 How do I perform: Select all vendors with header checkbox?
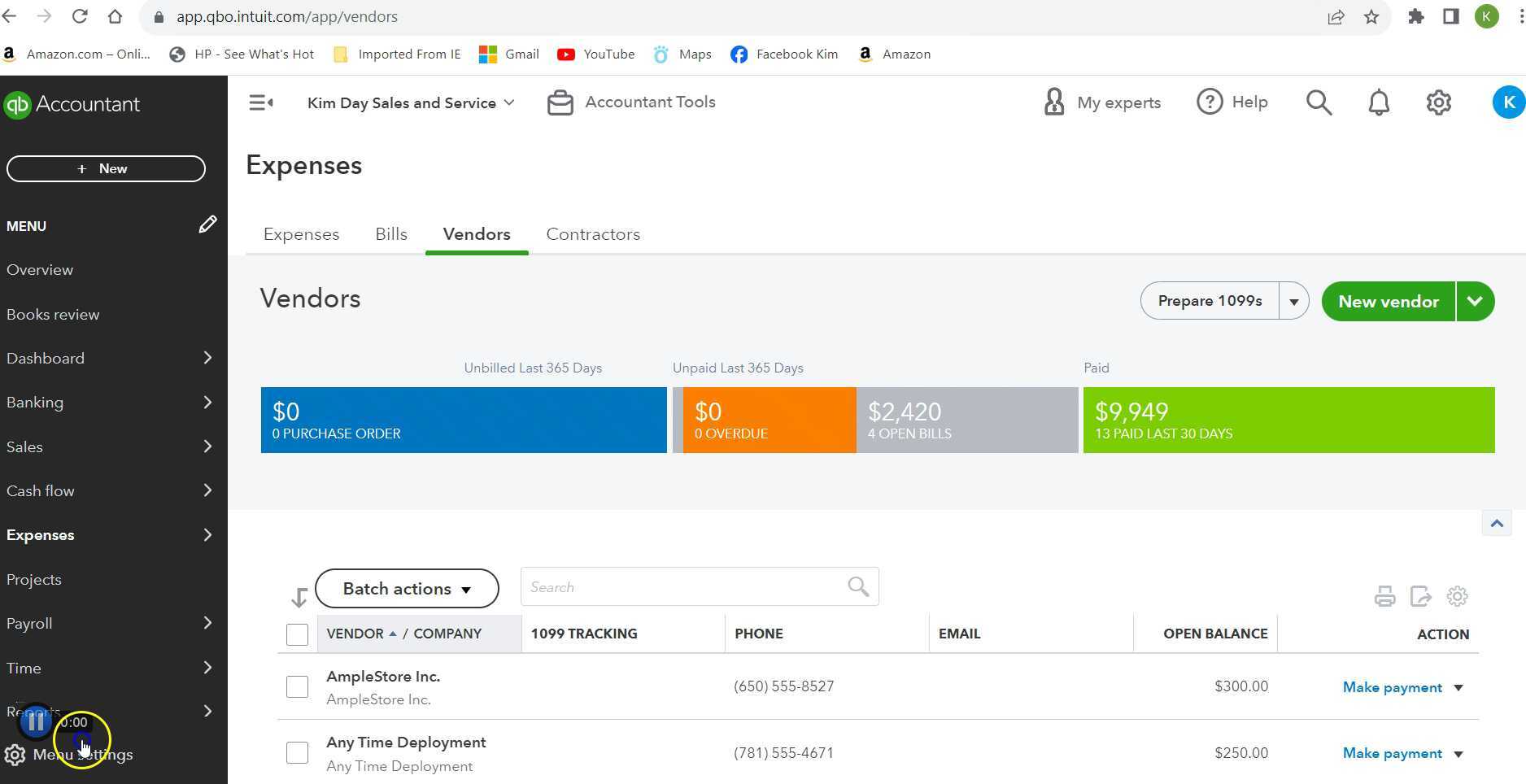click(297, 634)
